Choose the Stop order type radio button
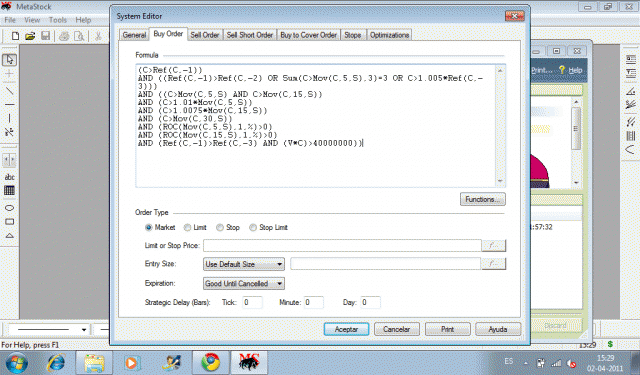This screenshot has width=640, height=375. (x=220, y=228)
